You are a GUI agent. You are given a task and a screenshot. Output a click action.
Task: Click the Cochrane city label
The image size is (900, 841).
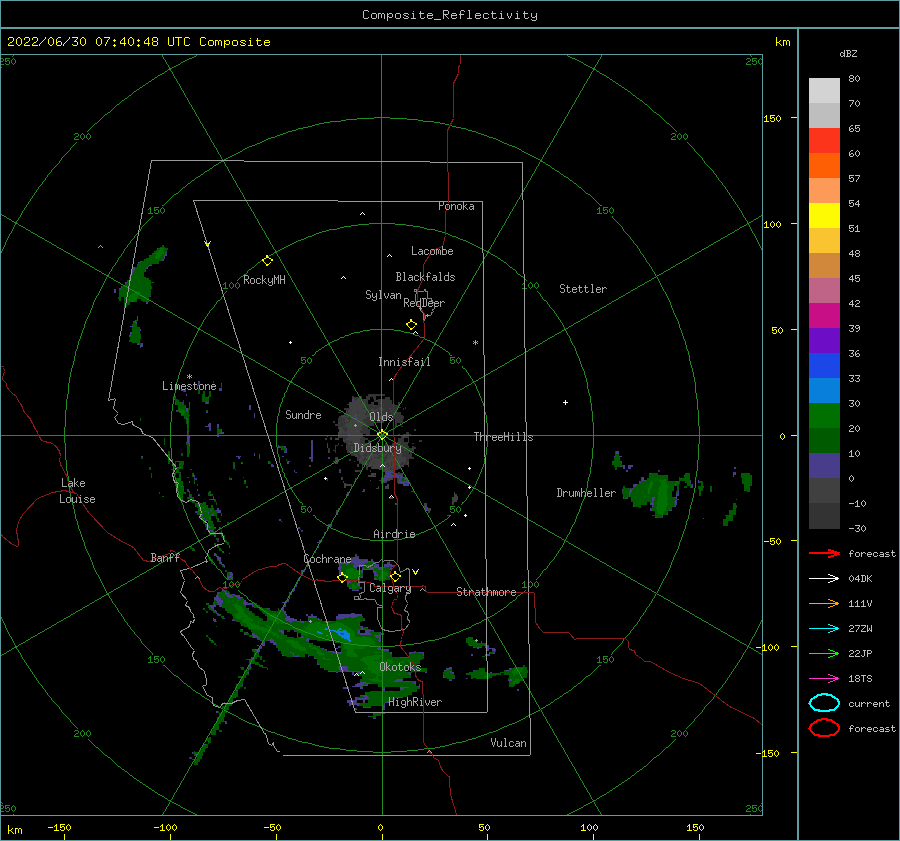[327, 559]
